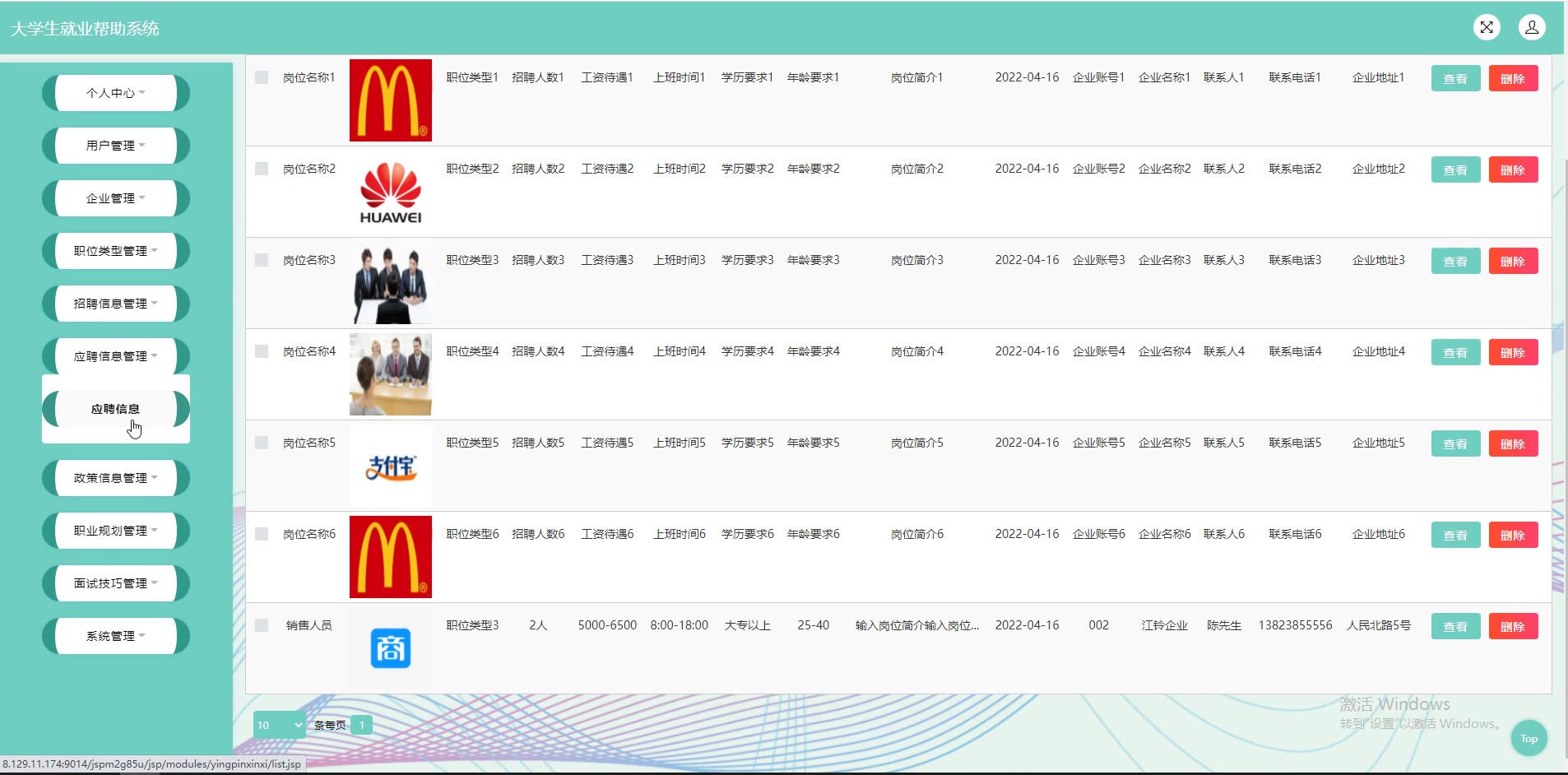Click 查看 for 岗位名称5 row

pyautogui.click(x=1455, y=443)
